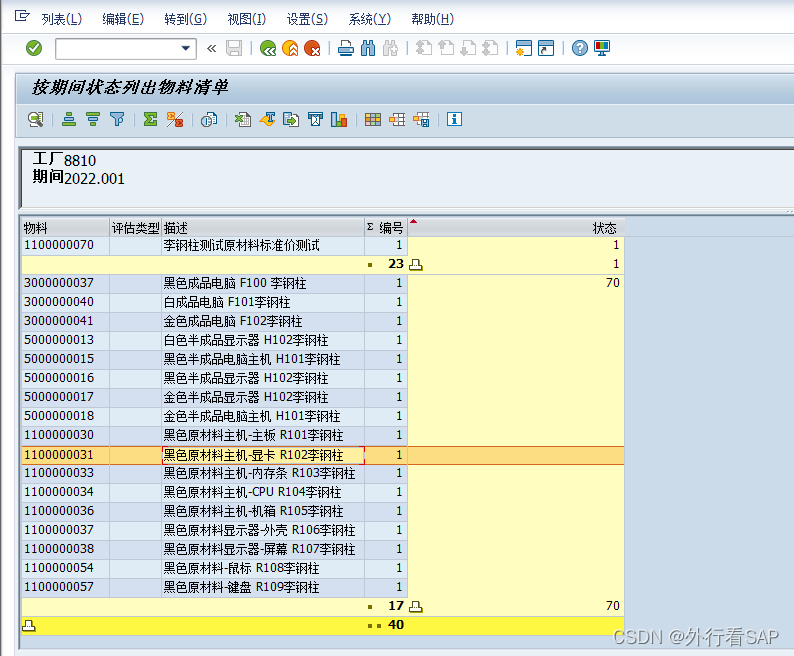Open the 设置(S) menu
The width and height of the screenshot is (794, 656).
[307, 19]
